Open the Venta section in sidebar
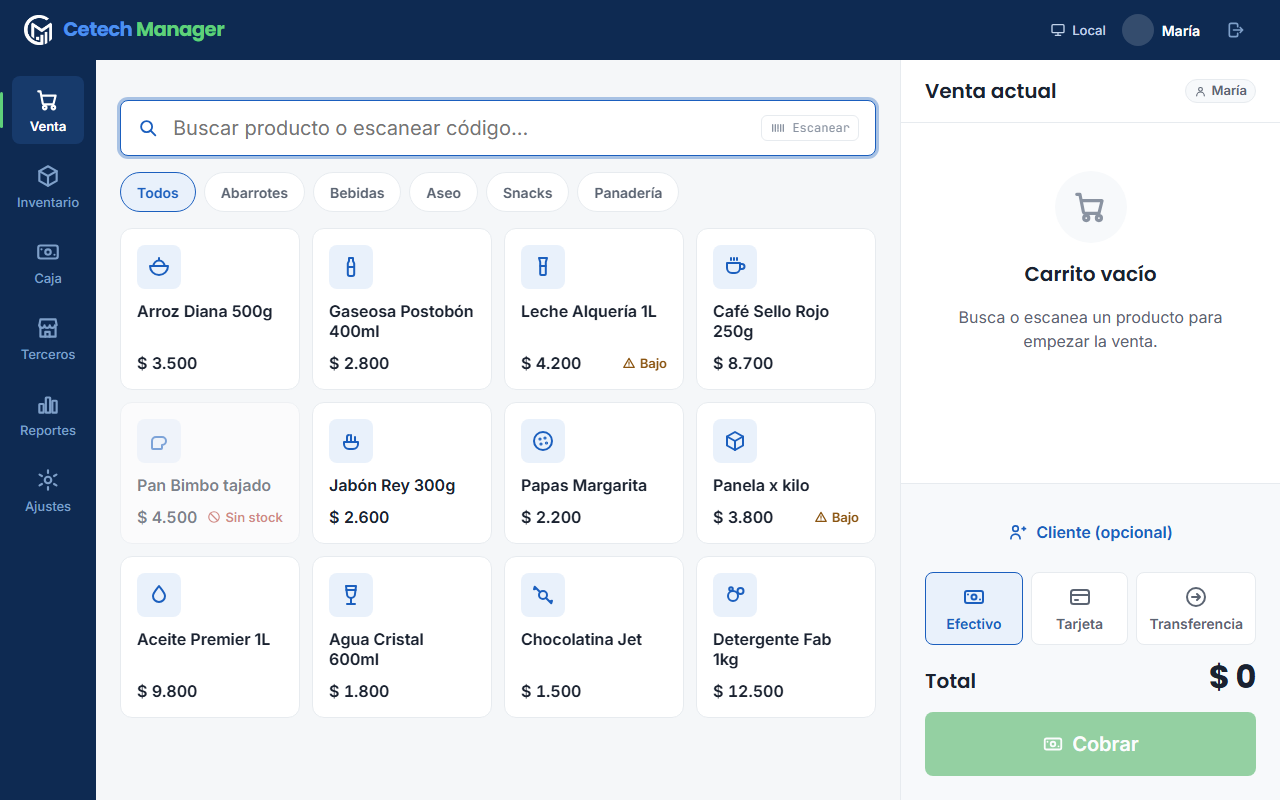This screenshot has height=800, width=1280. click(x=48, y=110)
